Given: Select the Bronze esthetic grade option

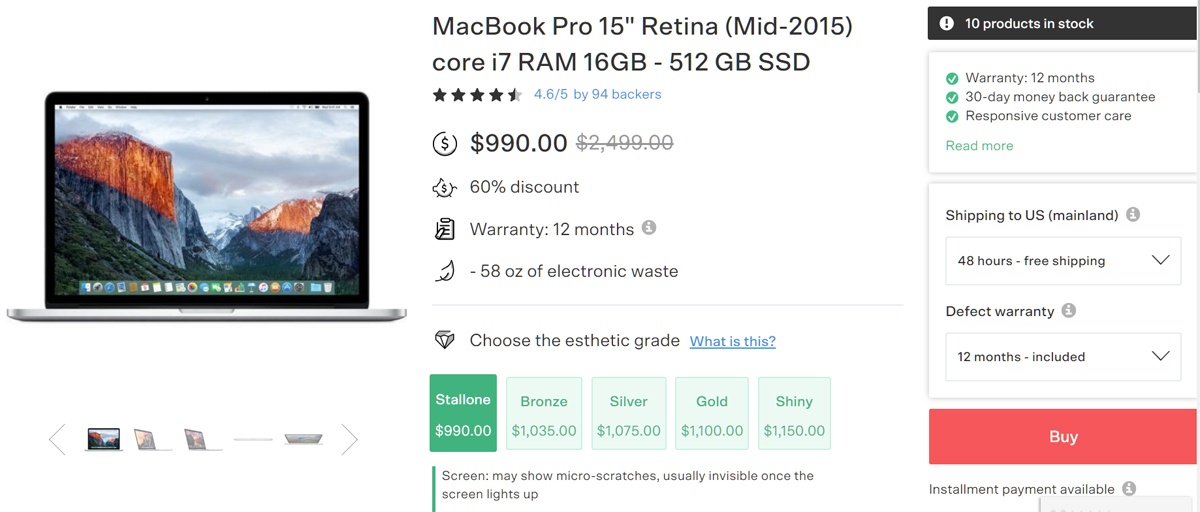Looking at the screenshot, I should [x=544, y=414].
